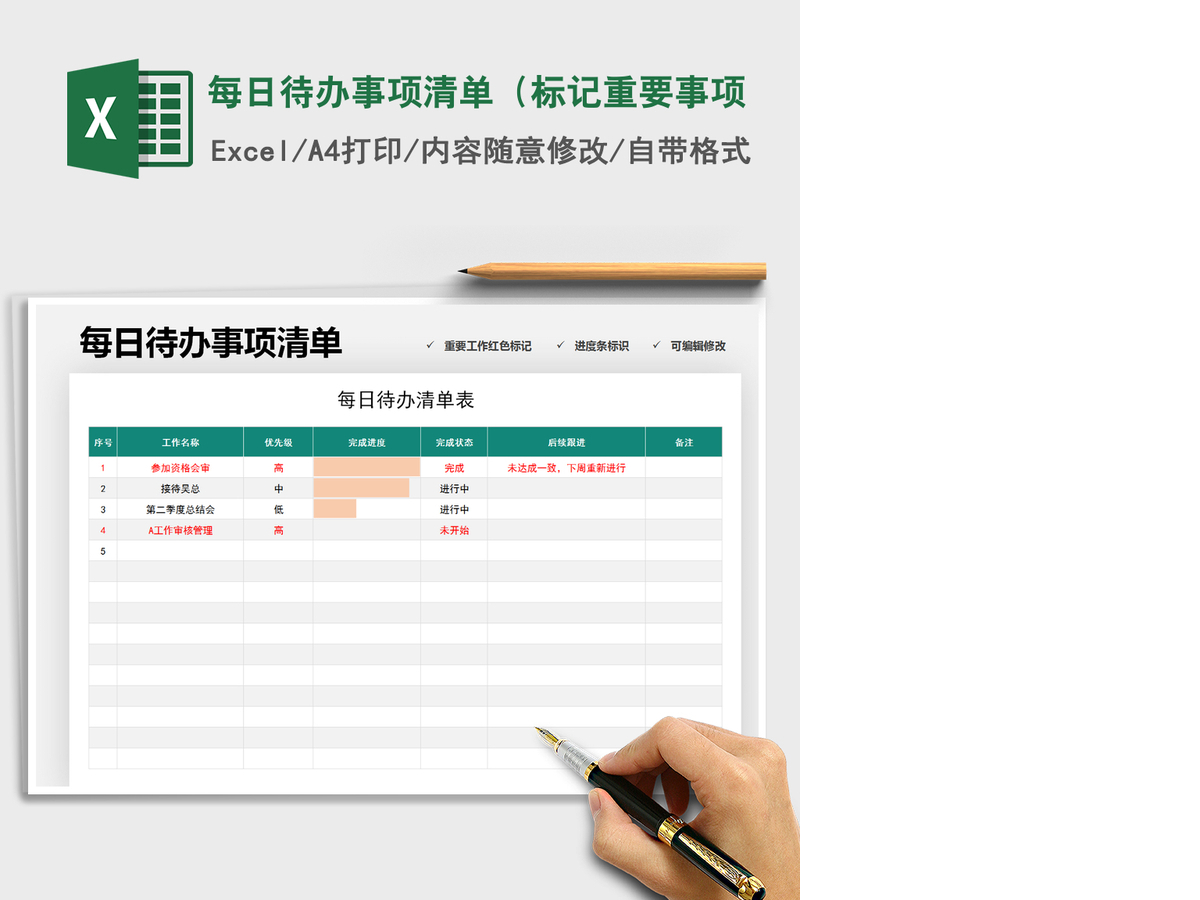Click the sequence number 5 cell
Image resolution: width=1200 pixels, height=900 pixels.
pyautogui.click(x=103, y=551)
